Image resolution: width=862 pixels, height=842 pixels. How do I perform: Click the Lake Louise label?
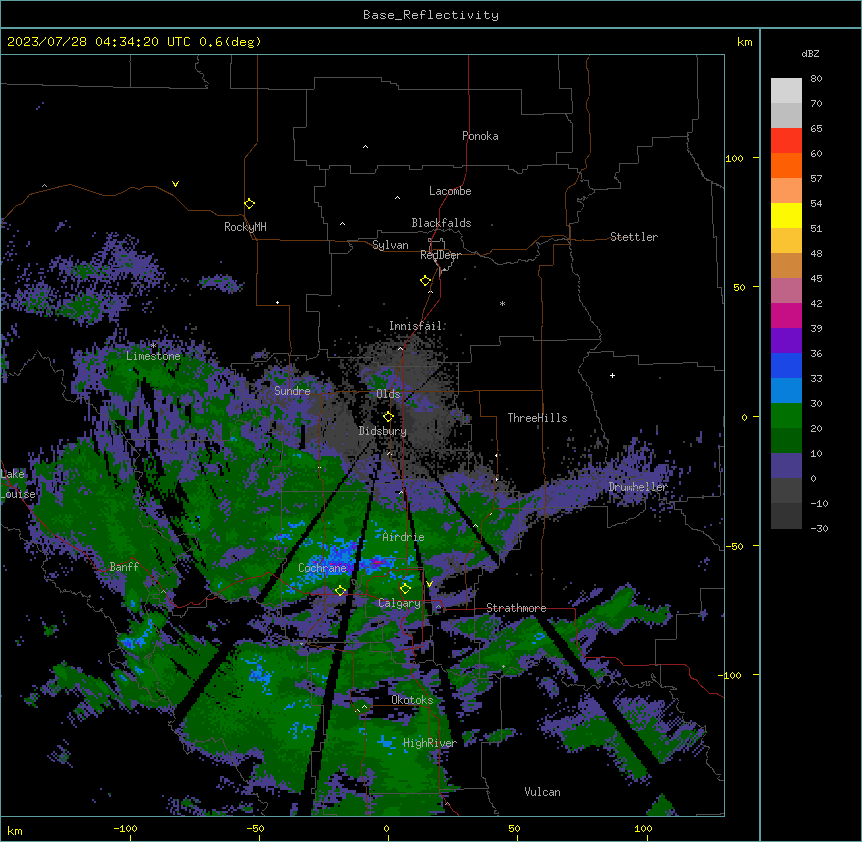(18, 484)
